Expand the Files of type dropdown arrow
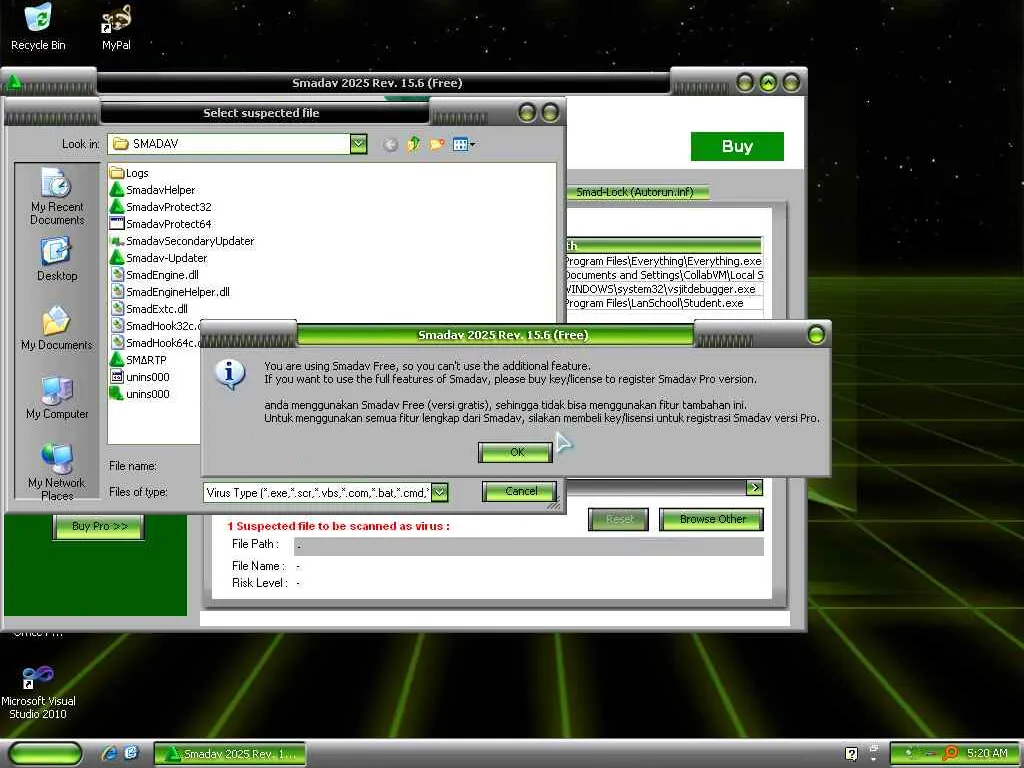This screenshot has height=768, width=1024. (x=440, y=492)
